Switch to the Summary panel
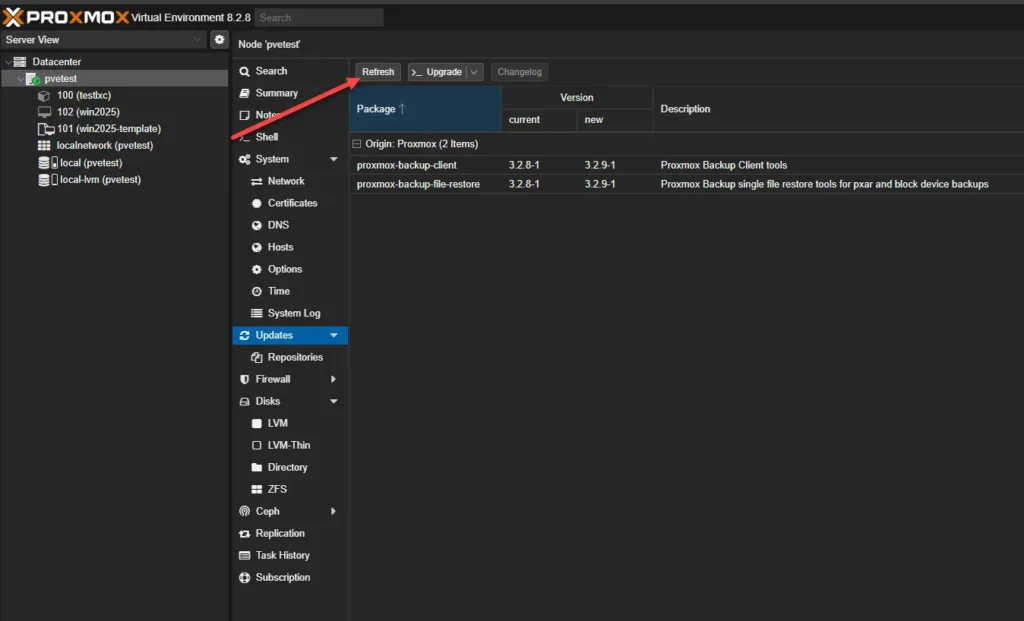This screenshot has height=621, width=1024. point(274,92)
